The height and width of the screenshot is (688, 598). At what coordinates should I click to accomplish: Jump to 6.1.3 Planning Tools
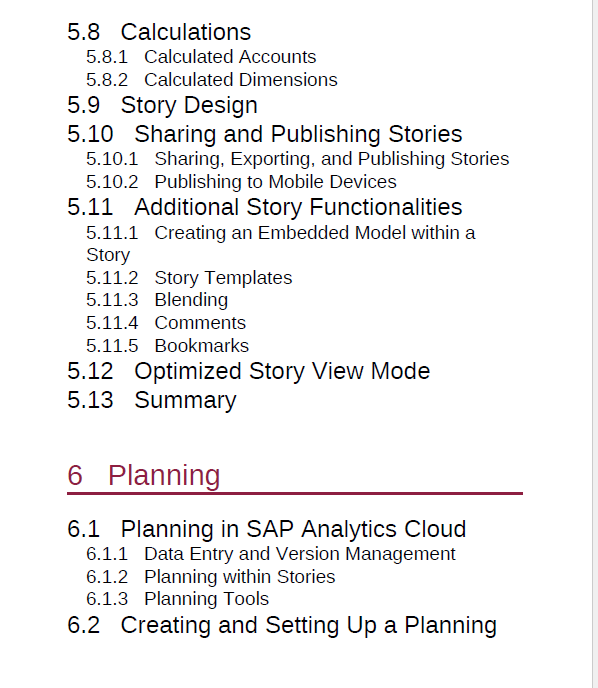coord(177,599)
